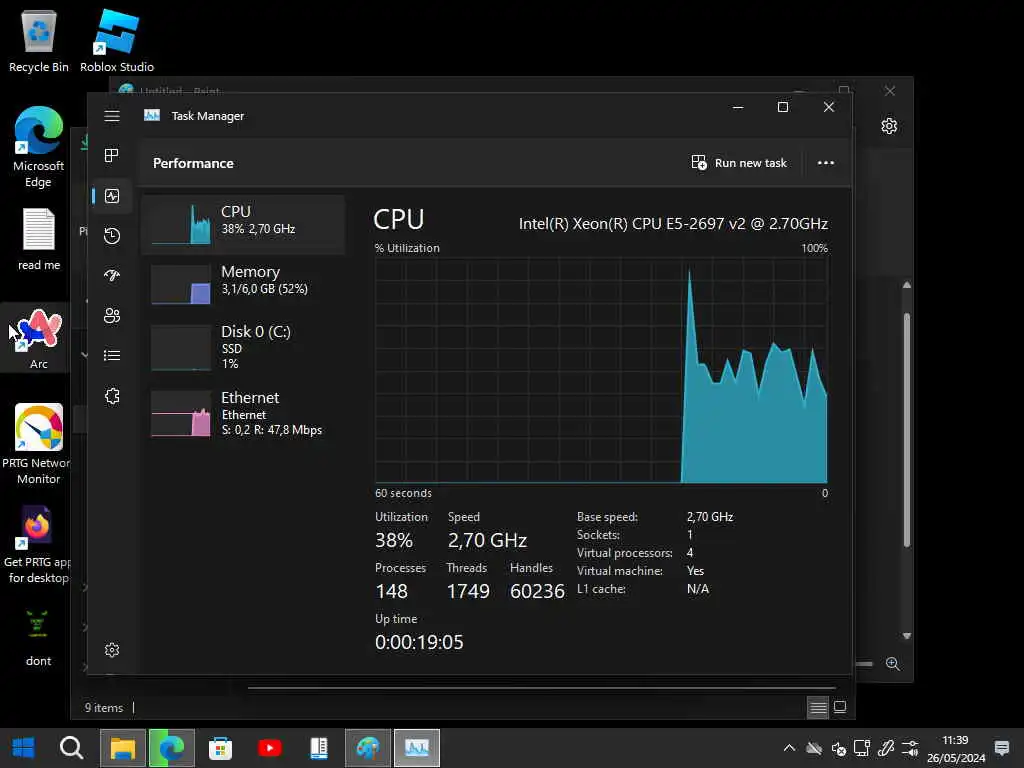Viewport: 1024px width, 768px height.
Task: Open Recycle Bin desktop icon
Action: [39, 40]
